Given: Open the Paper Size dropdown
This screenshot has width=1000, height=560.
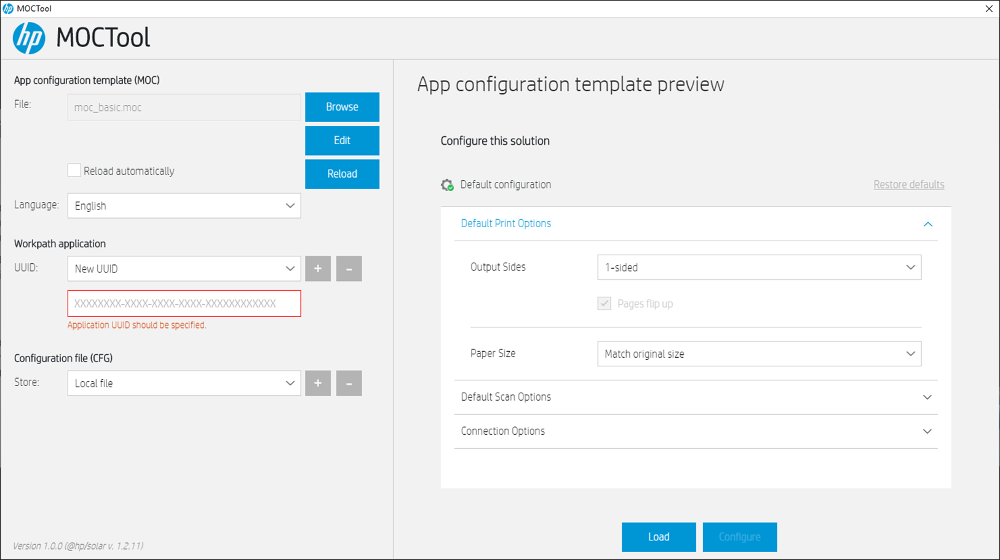Looking at the screenshot, I should [759, 354].
